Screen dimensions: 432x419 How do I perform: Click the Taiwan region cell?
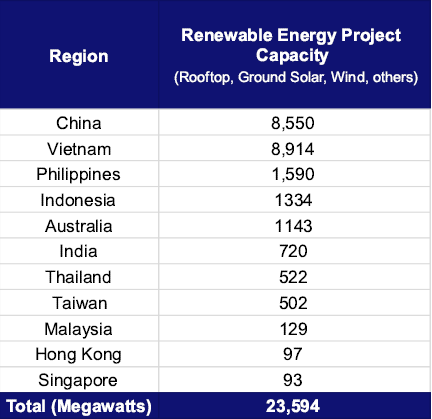80,303
